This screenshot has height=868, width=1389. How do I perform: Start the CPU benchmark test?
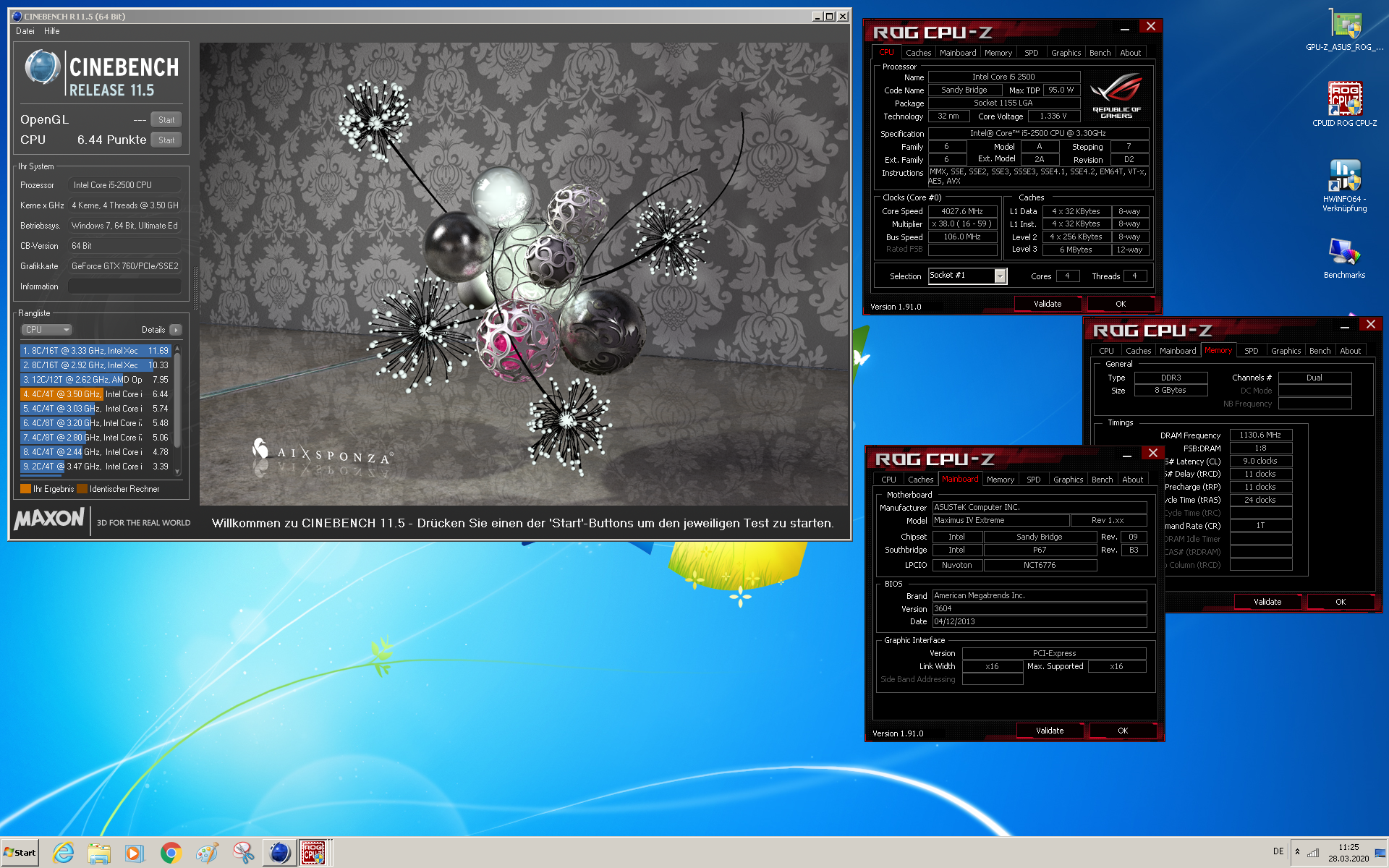point(166,140)
